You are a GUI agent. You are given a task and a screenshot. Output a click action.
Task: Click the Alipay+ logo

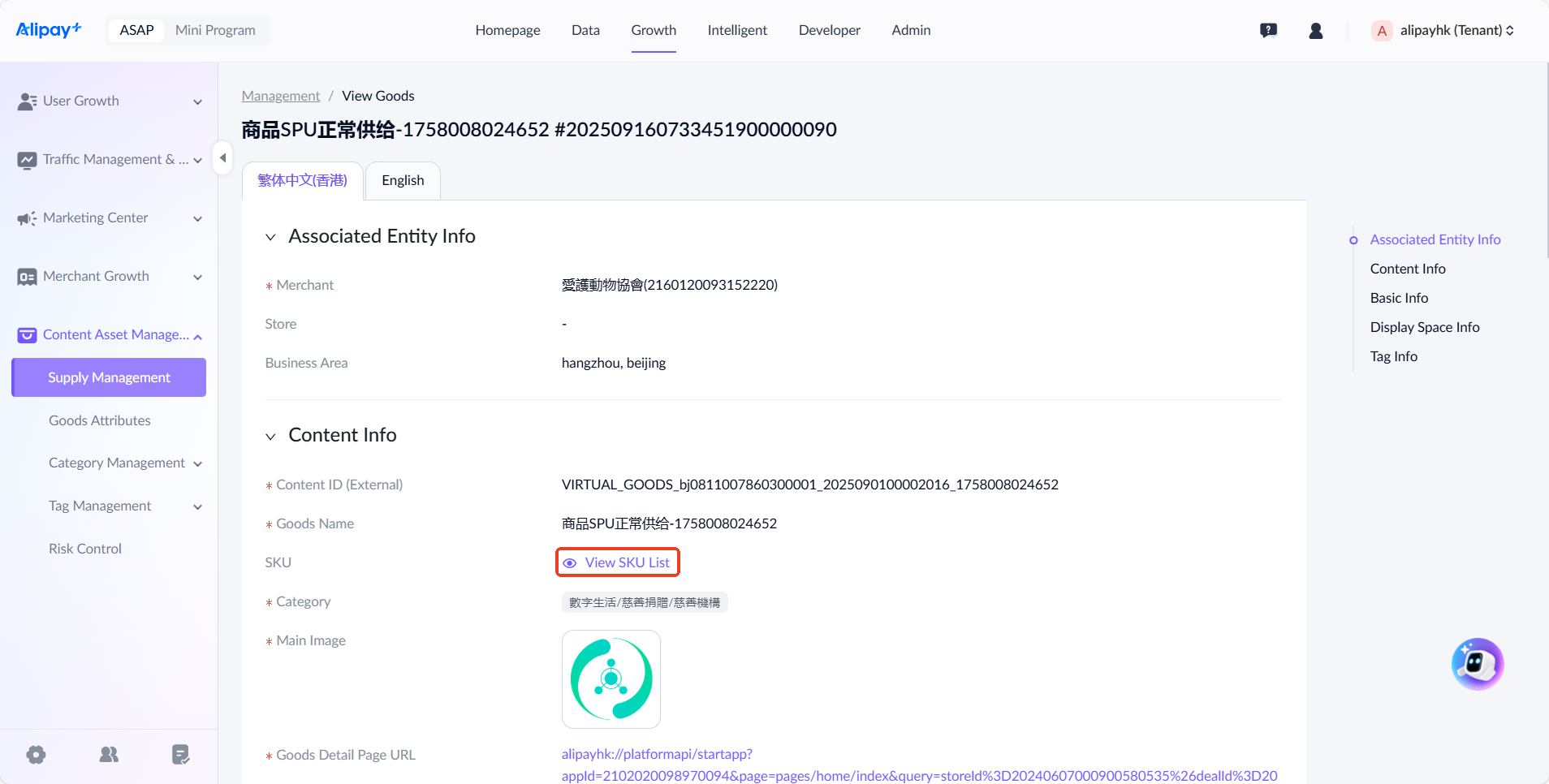coord(49,30)
